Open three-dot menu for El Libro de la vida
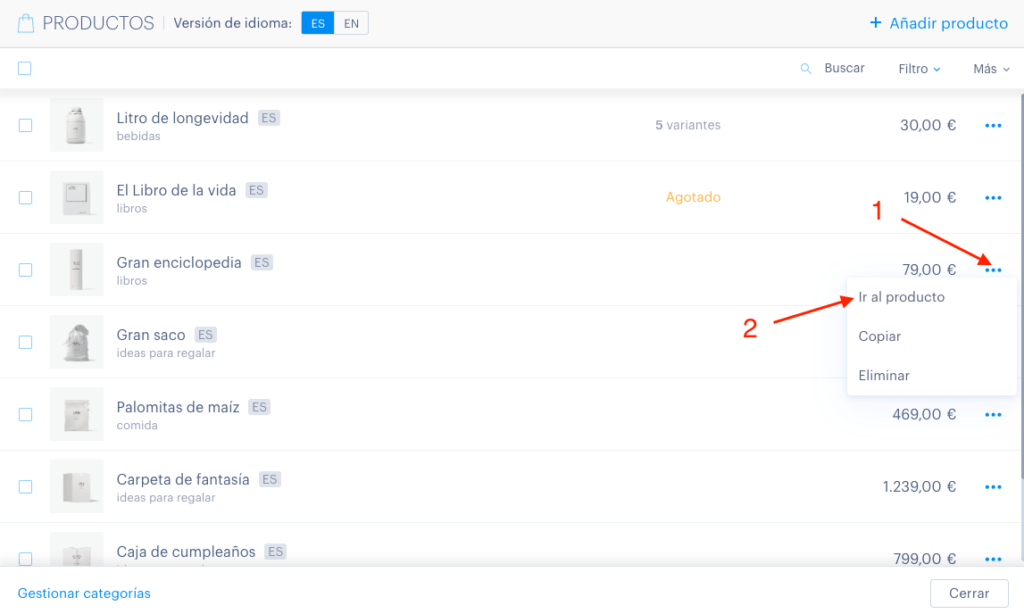 [993, 198]
